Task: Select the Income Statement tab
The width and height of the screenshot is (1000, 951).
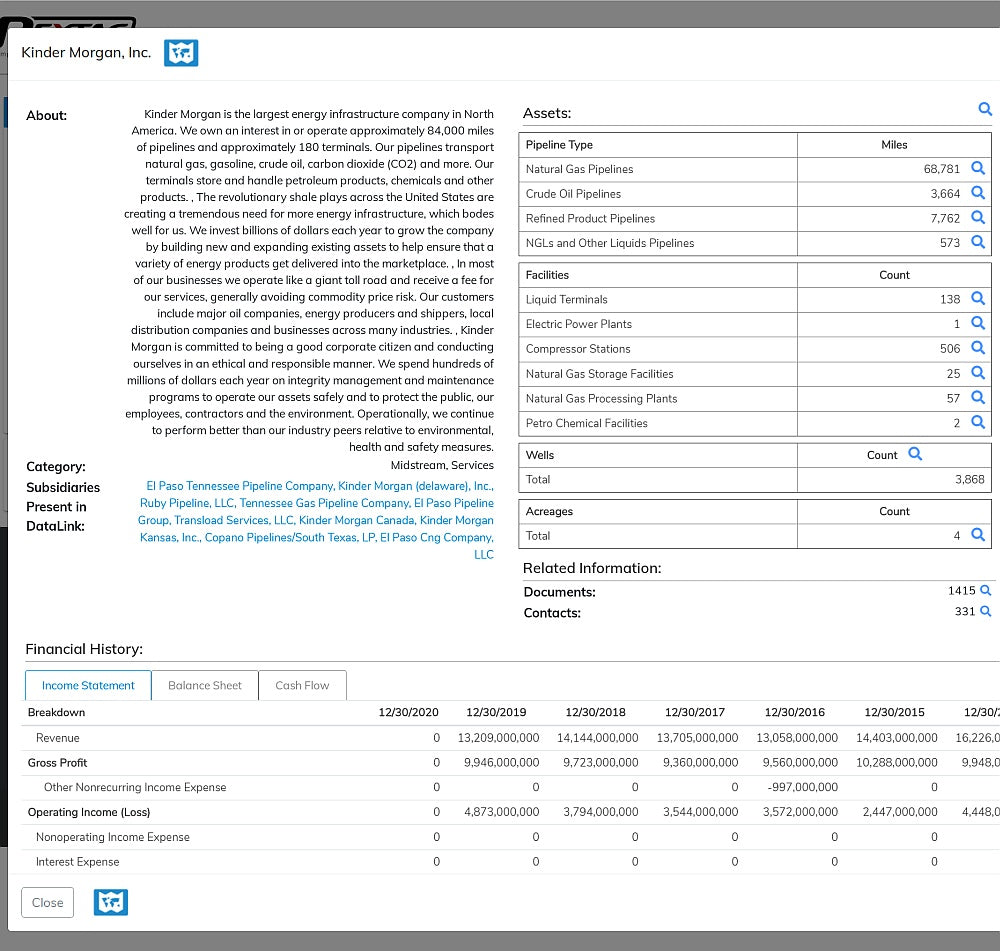Action: click(88, 685)
